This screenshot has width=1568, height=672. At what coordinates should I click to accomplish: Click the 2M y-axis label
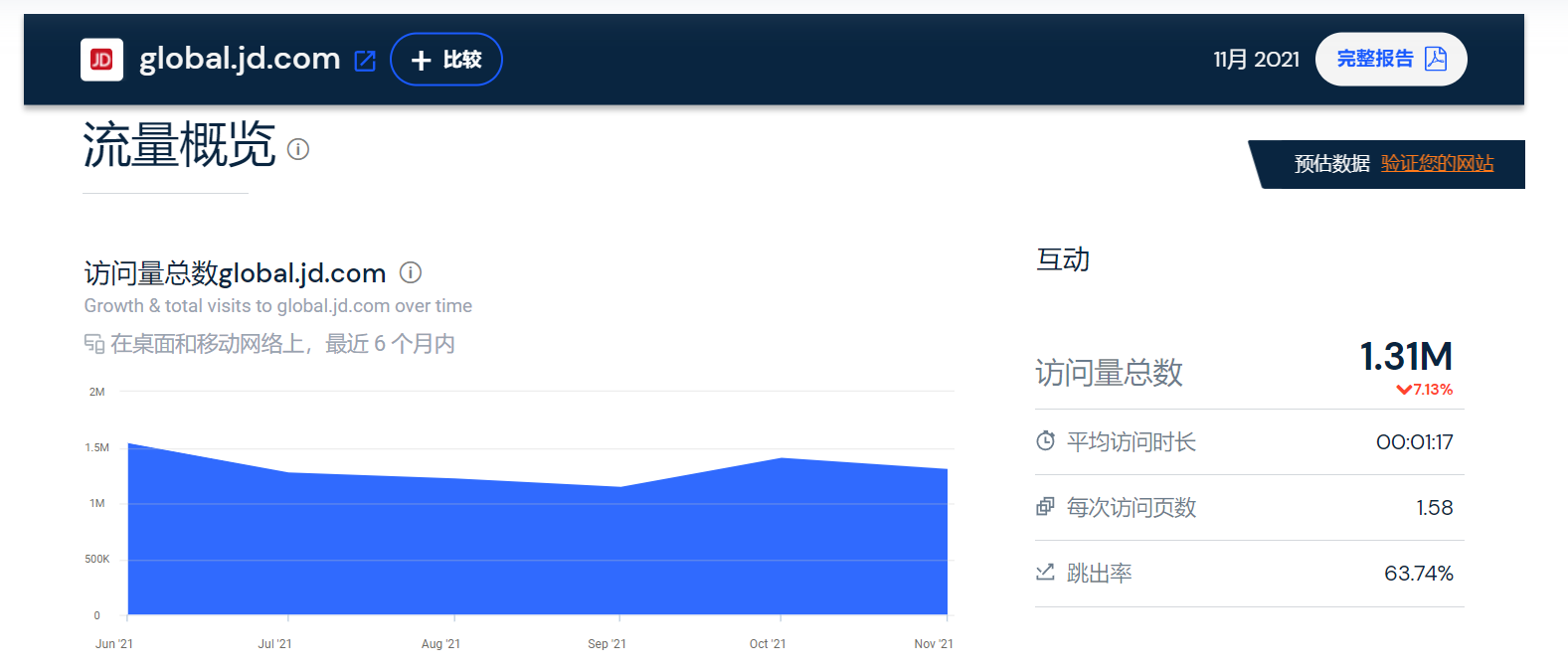pyautogui.click(x=96, y=392)
